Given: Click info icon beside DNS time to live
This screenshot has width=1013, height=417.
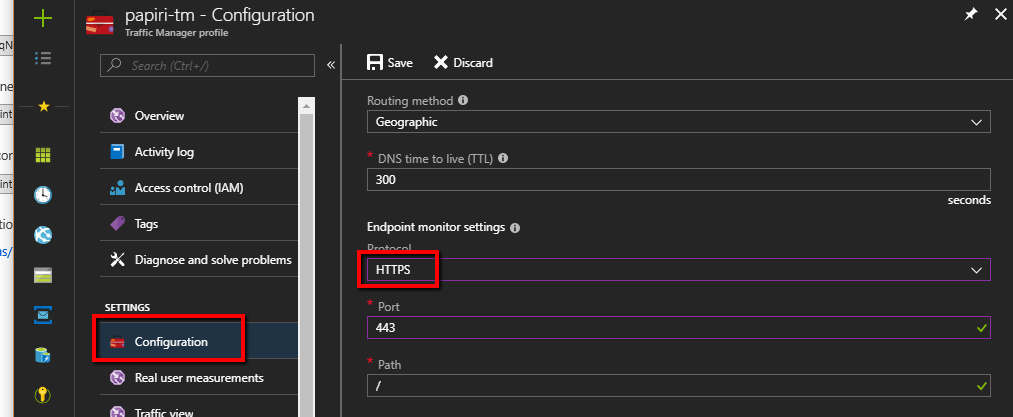Looking at the screenshot, I should coord(503,158).
